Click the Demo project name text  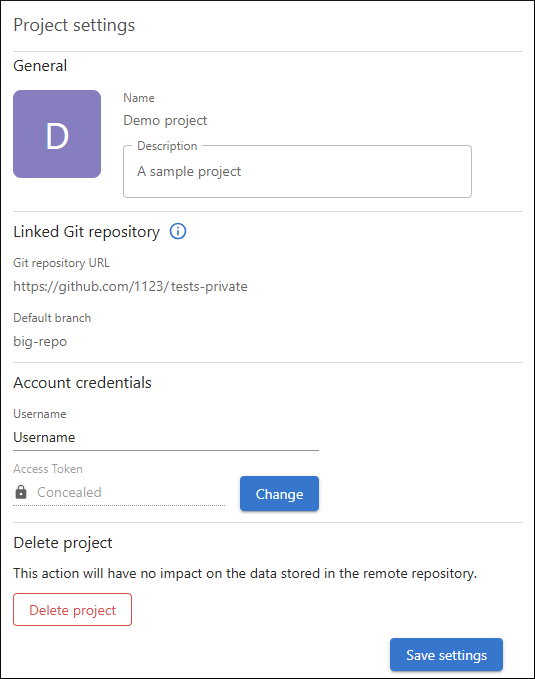tap(165, 120)
